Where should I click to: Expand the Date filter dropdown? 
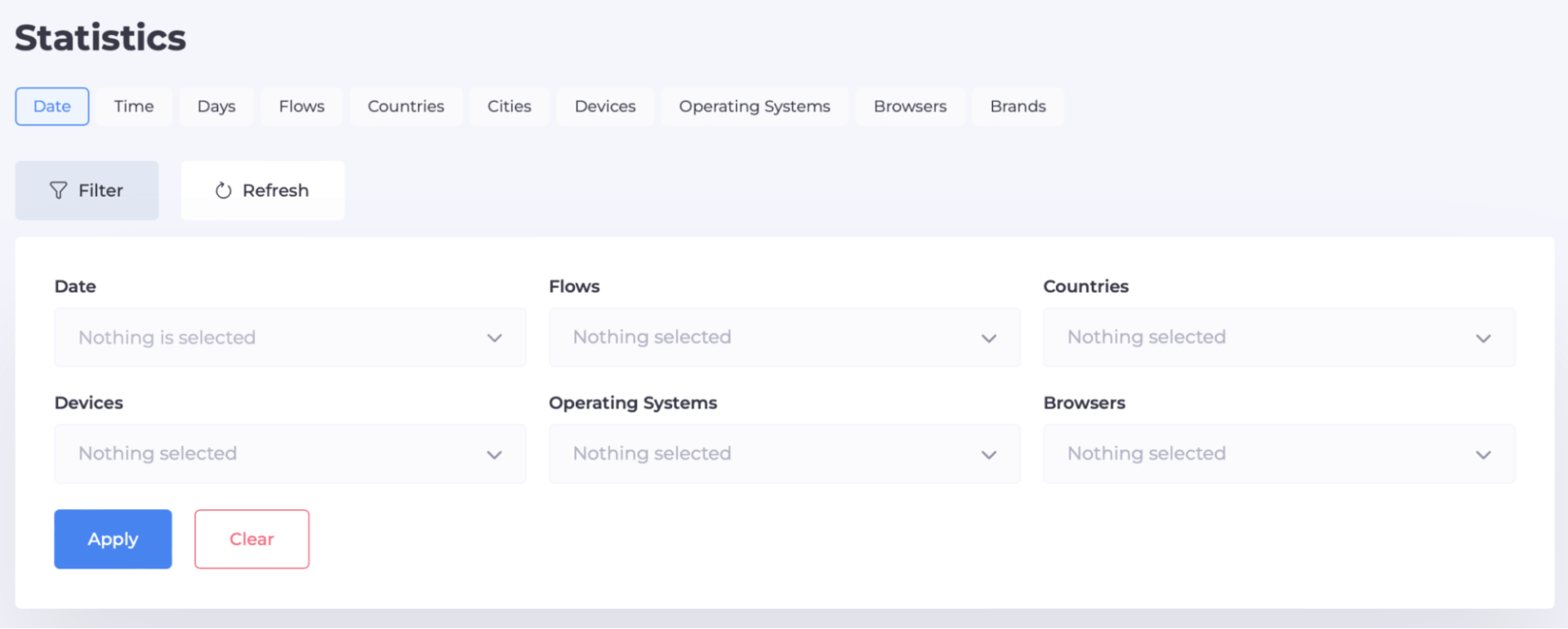pos(290,337)
